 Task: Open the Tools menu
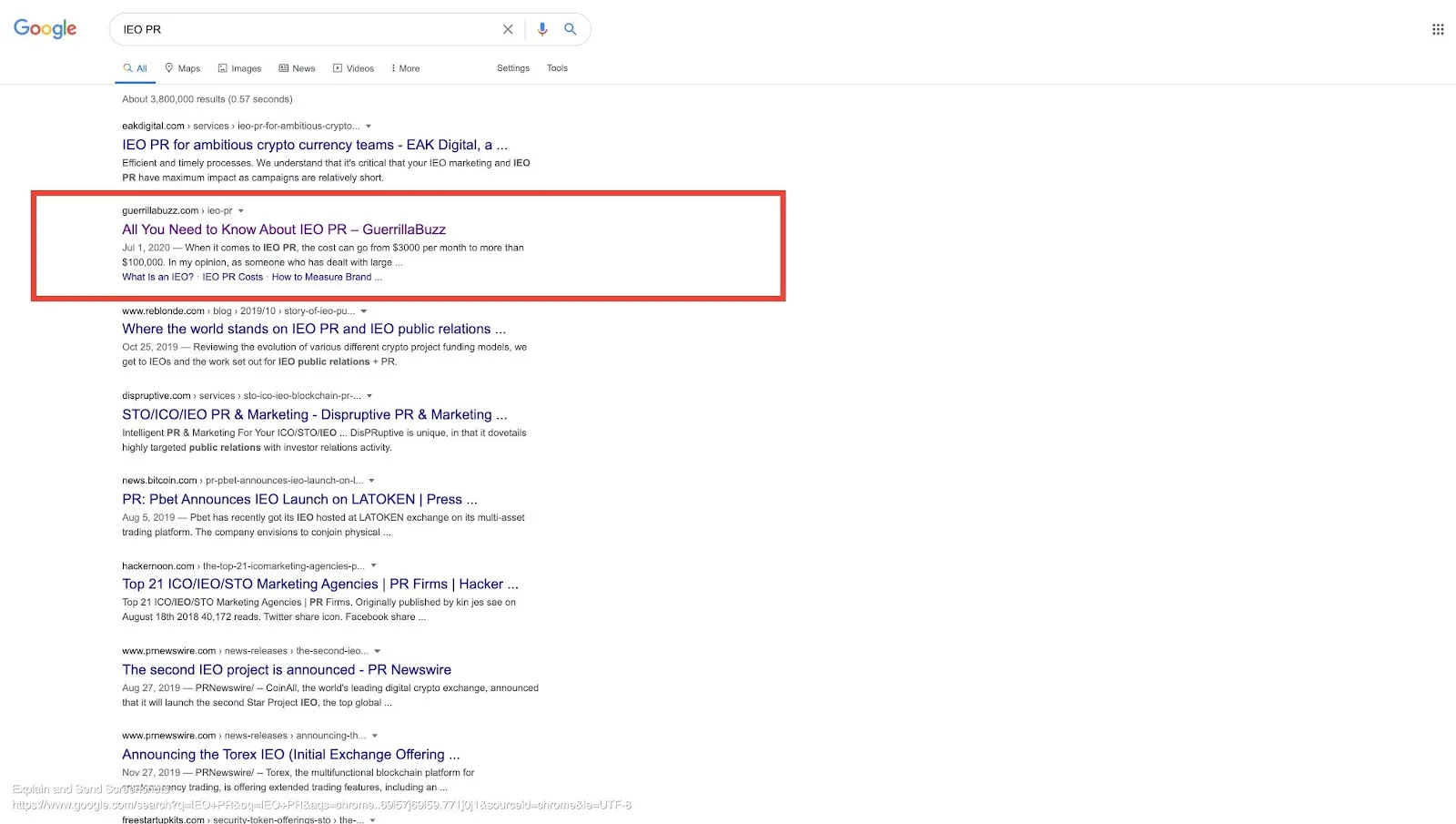[x=557, y=67]
